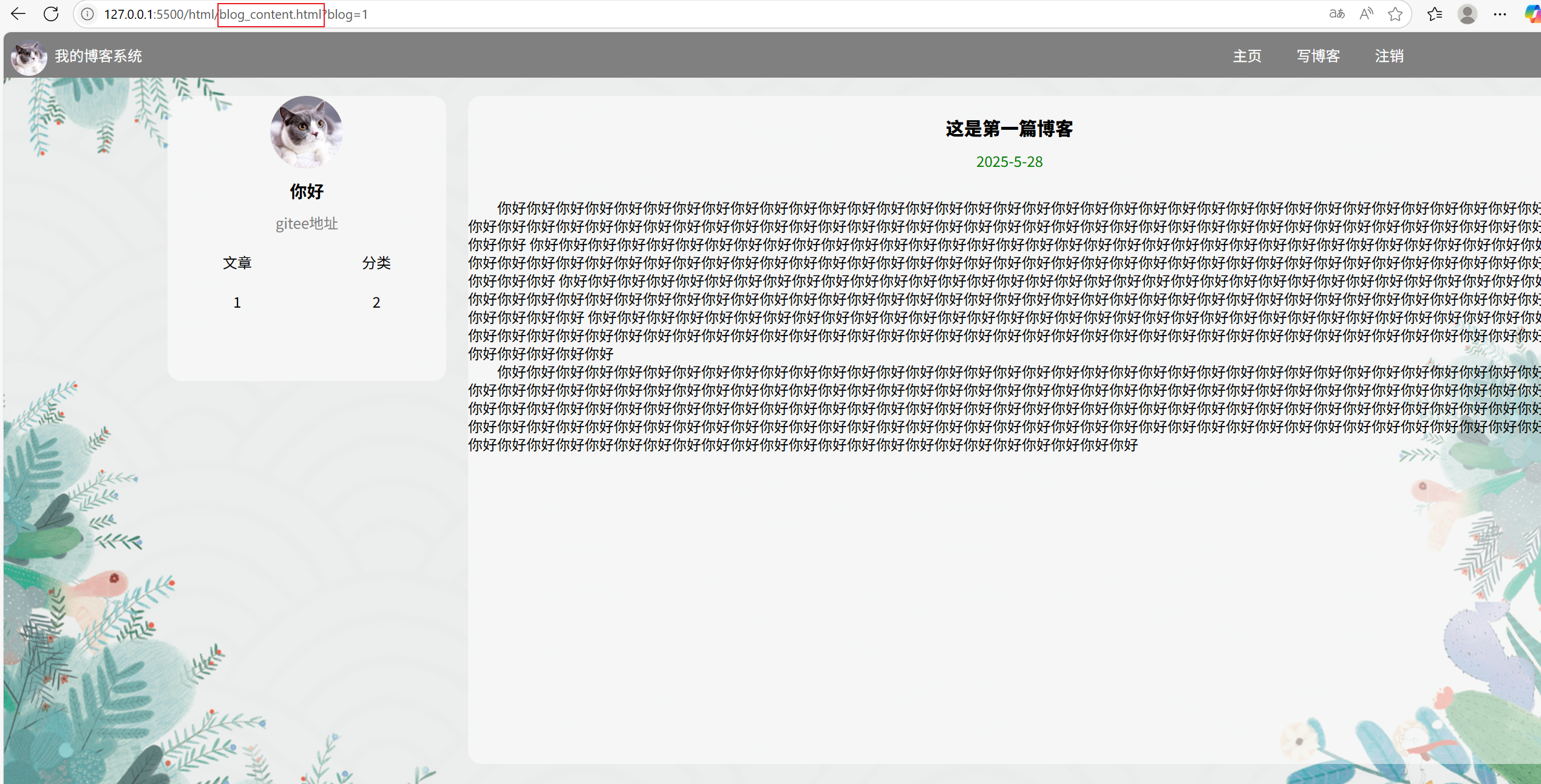Open the Copilot sidebar icon
The width and height of the screenshot is (1541, 784).
point(1532,14)
